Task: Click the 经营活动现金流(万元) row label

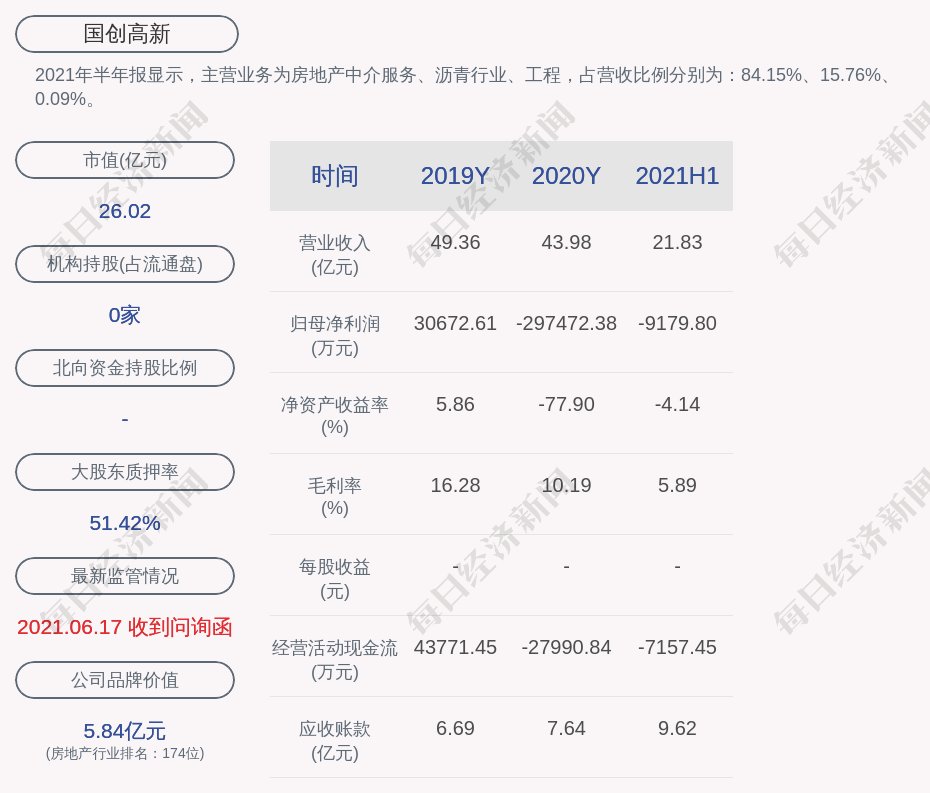Action: point(335,660)
